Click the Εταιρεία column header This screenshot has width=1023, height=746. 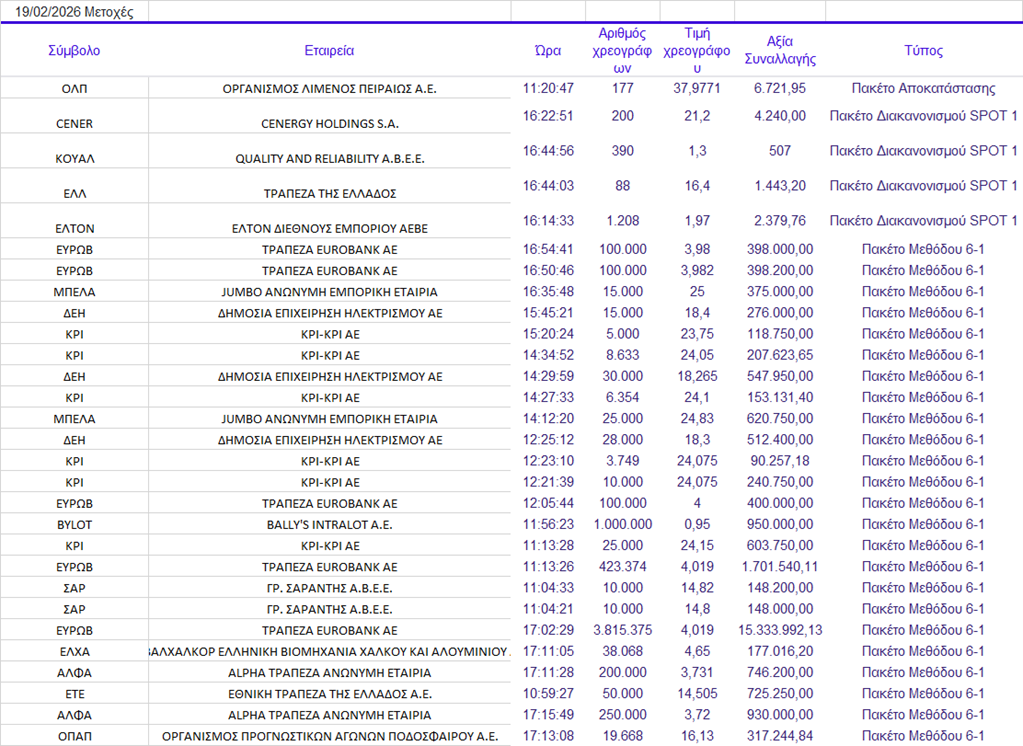329,50
